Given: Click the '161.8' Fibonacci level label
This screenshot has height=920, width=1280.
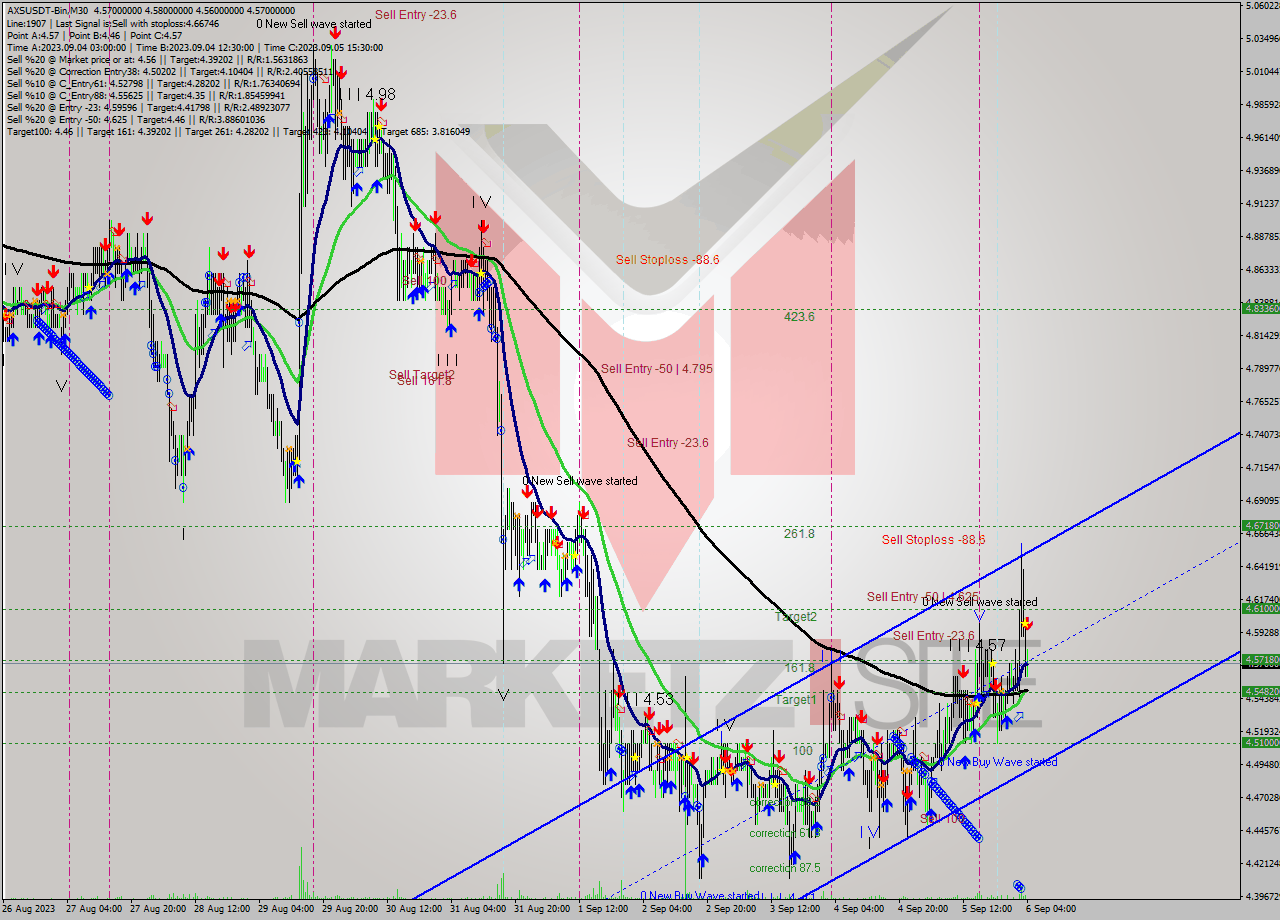Looking at the screenshot, I should click(799, 667).
